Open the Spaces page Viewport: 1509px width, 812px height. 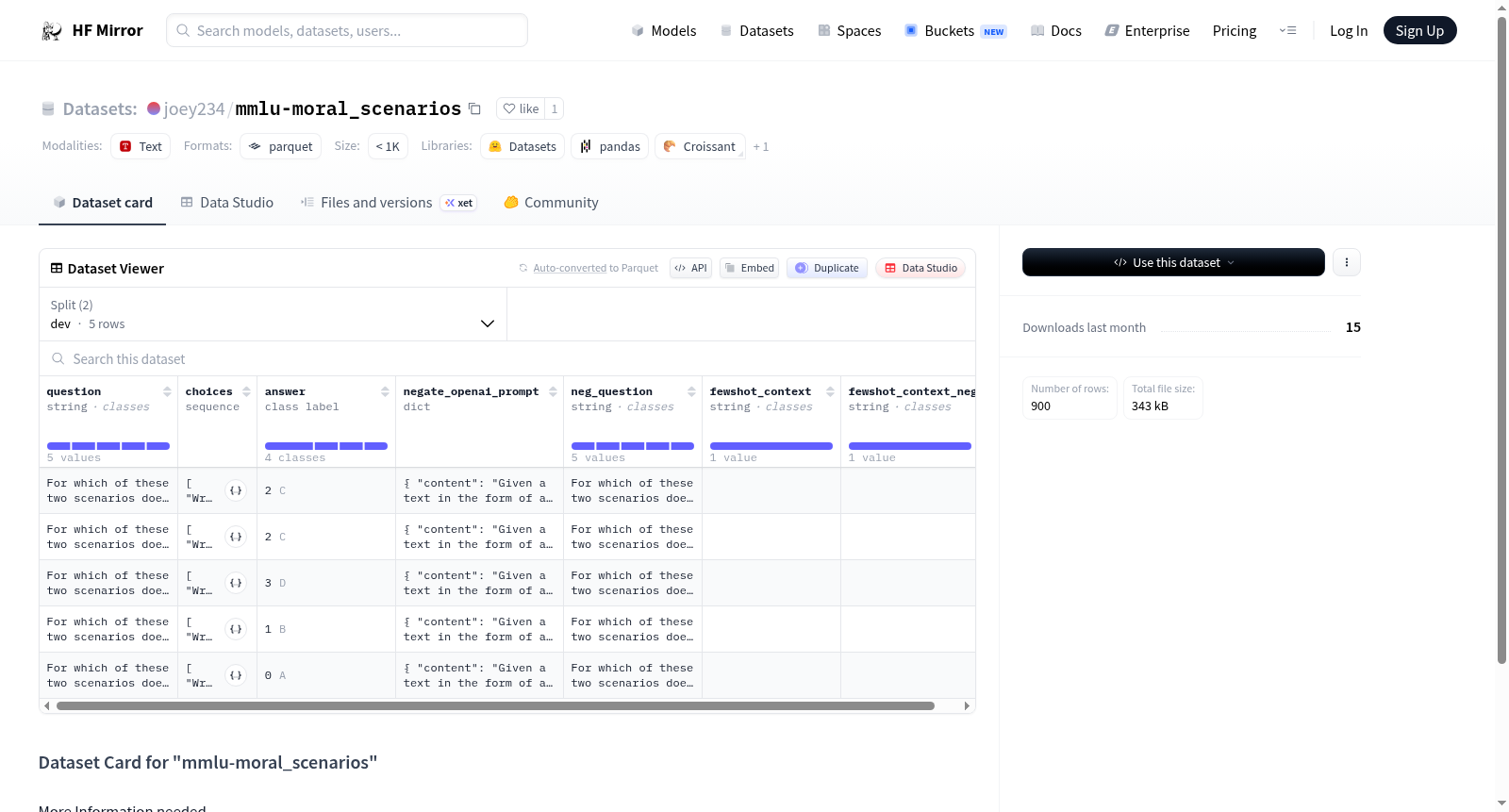[849, 30]
